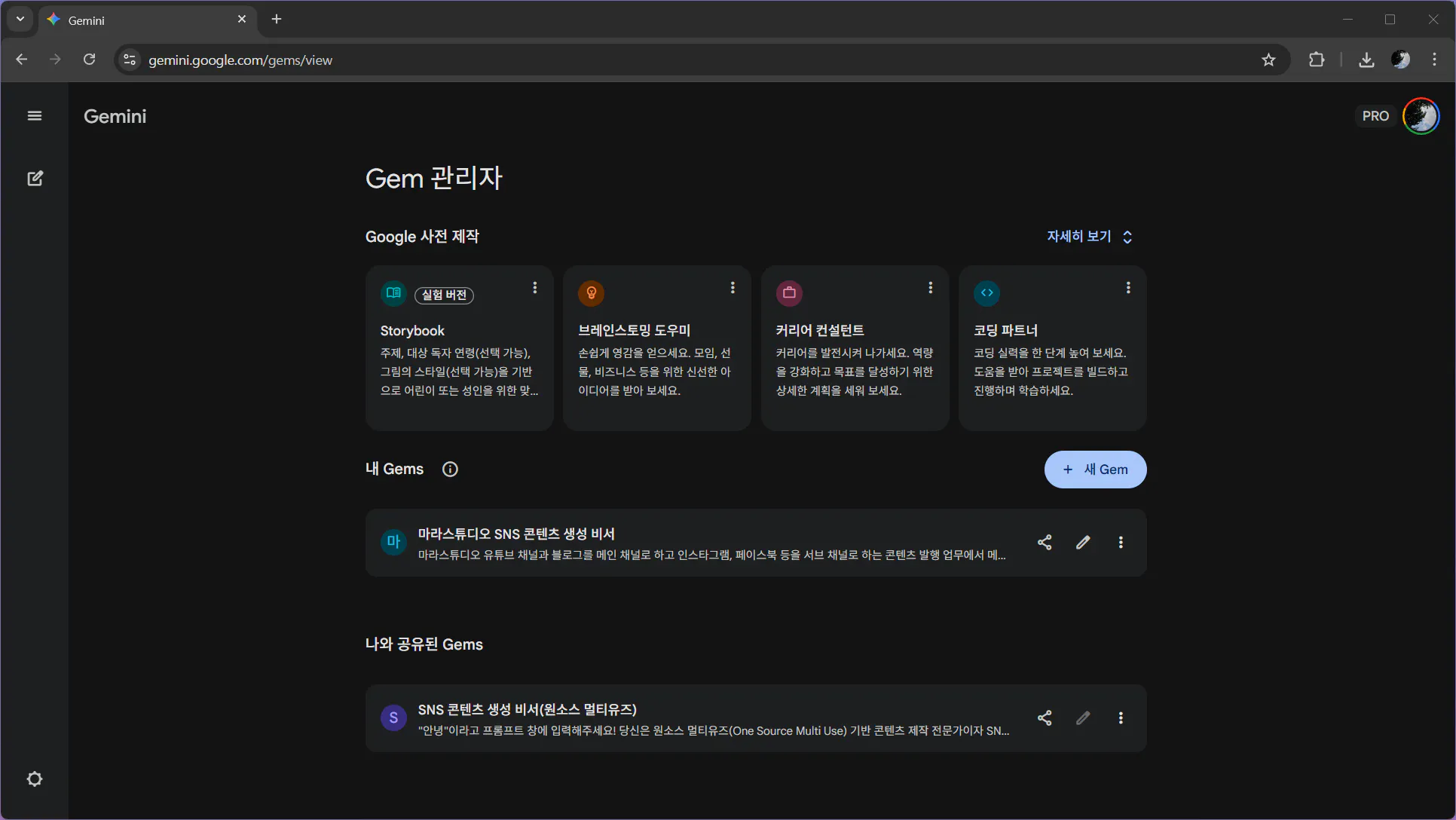Open browser extensions puzzle icon
Viewport: 1456px width, 820px height.
[x=1317, y=60]
